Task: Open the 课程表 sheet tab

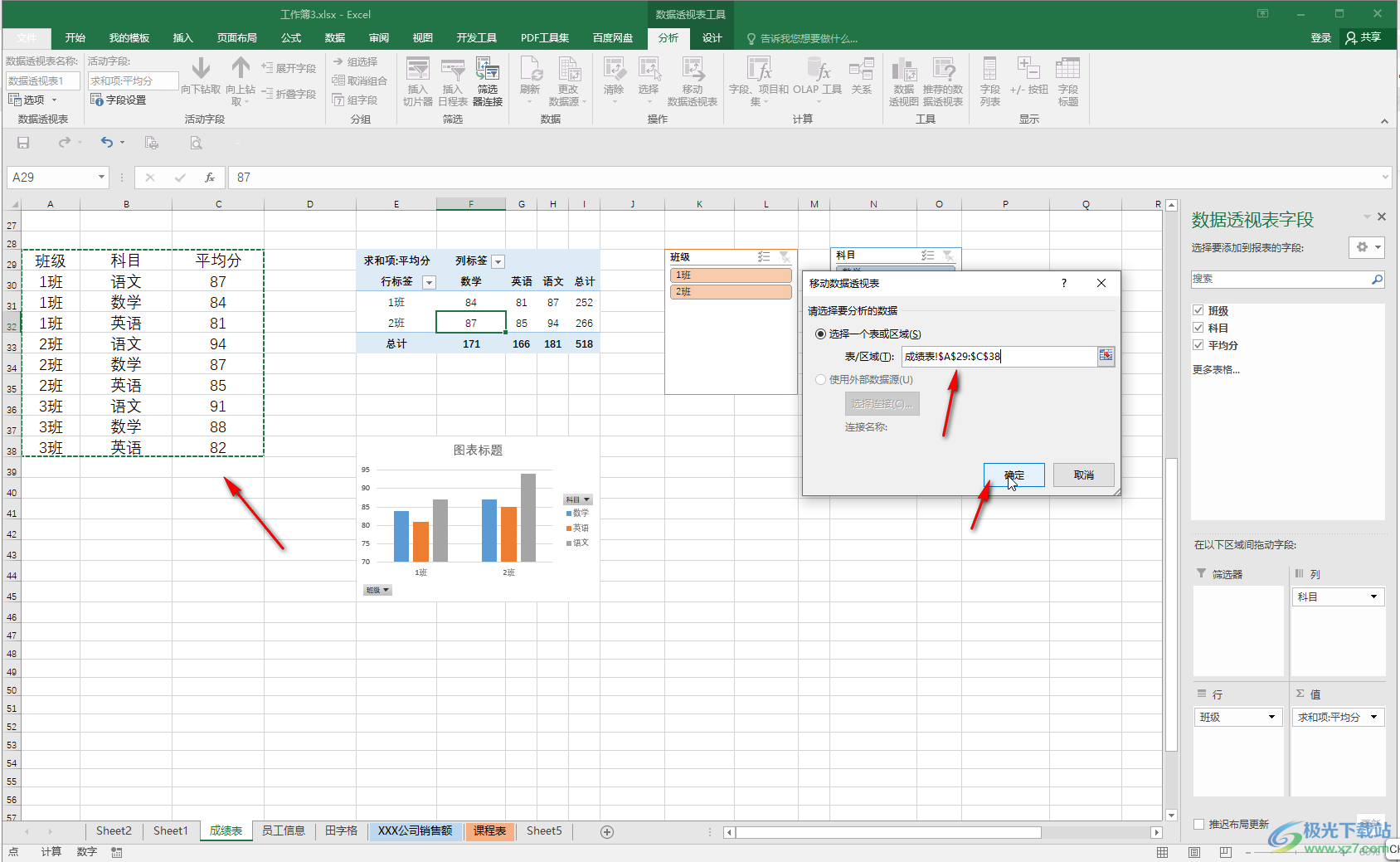Action: (x=489, y=830)
